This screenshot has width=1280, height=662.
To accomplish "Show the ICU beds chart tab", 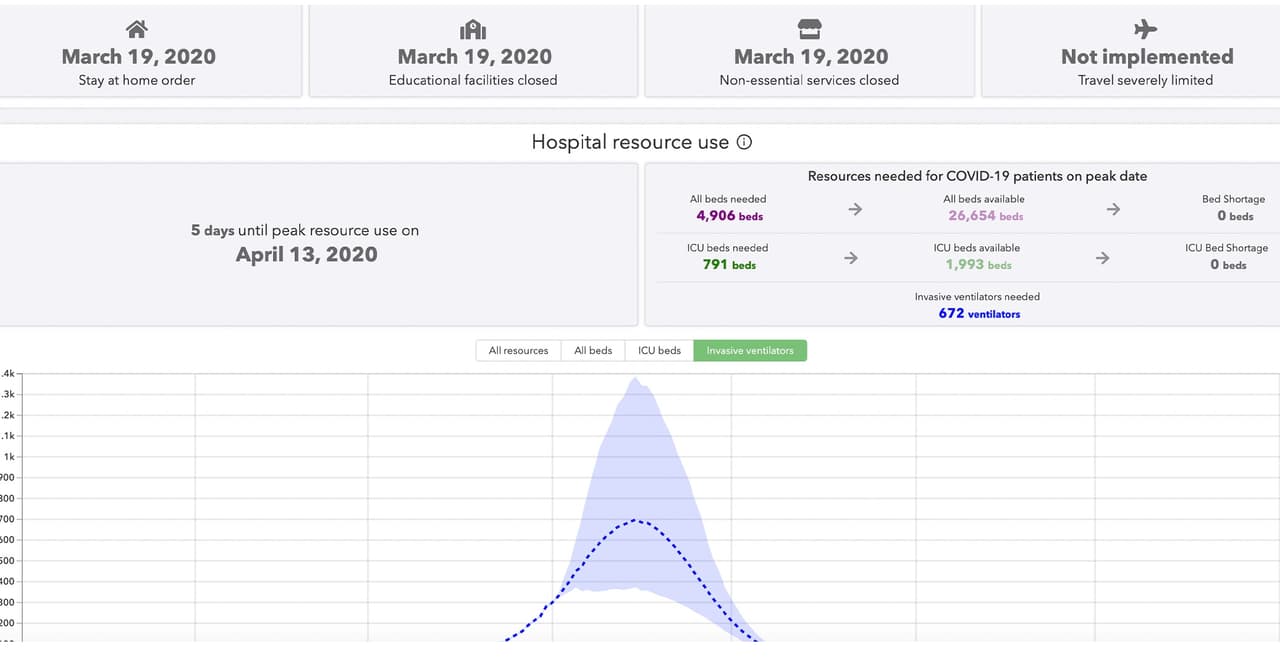I will pyautogui.click(x=659, y=351).
